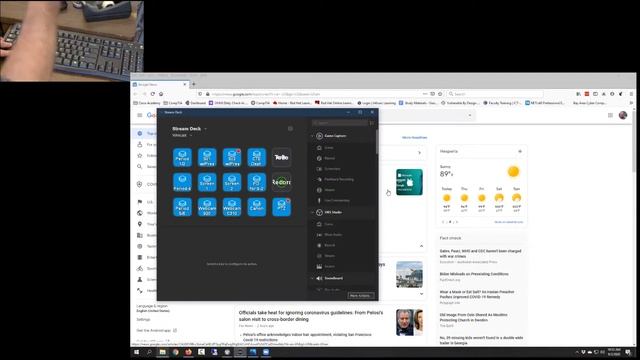The width and height of the screenshot is (640, 360).
Task: Toggle the actions list view icon beside search
Action: 371,123
